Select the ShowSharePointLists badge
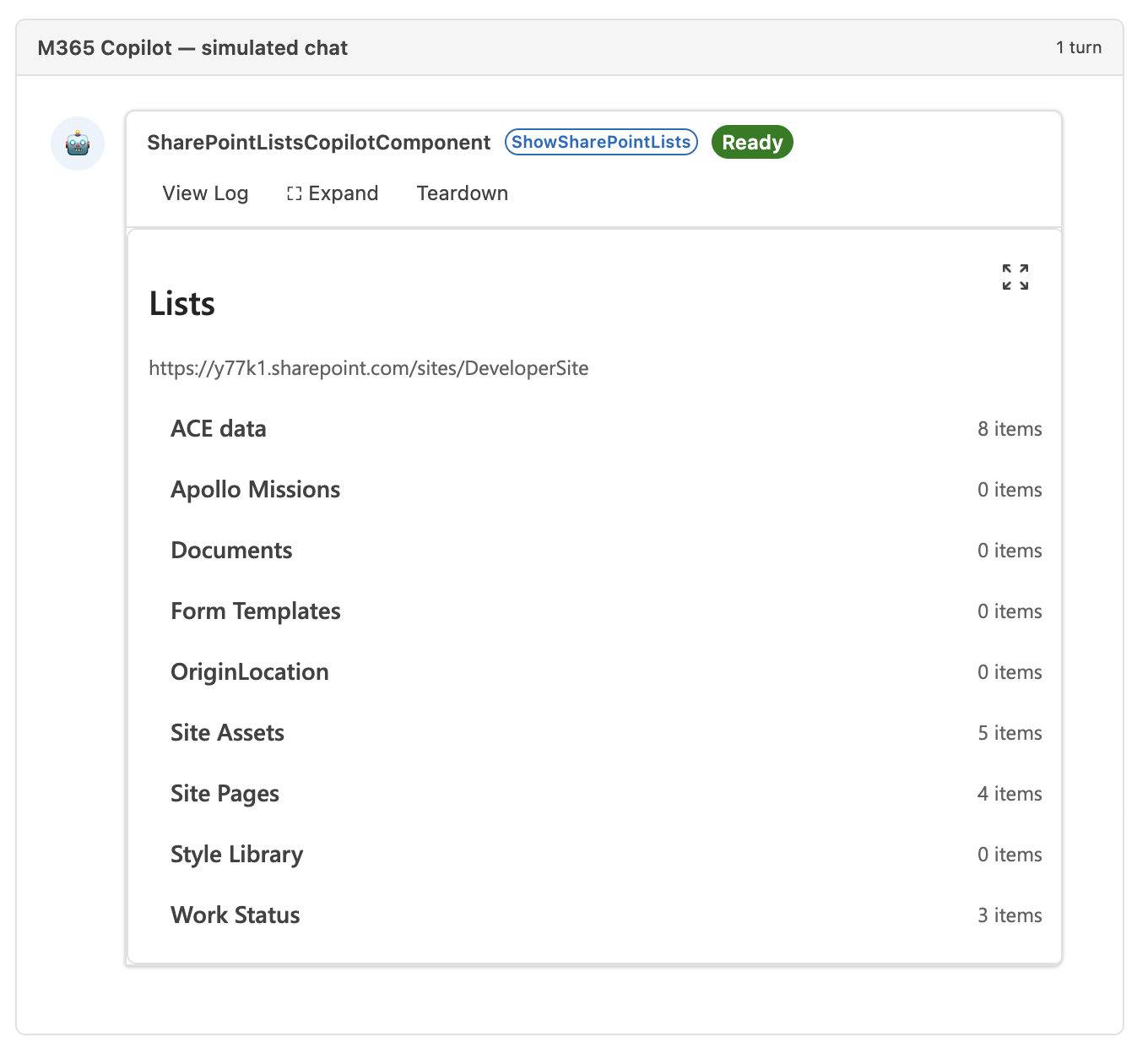 [601, 142]
